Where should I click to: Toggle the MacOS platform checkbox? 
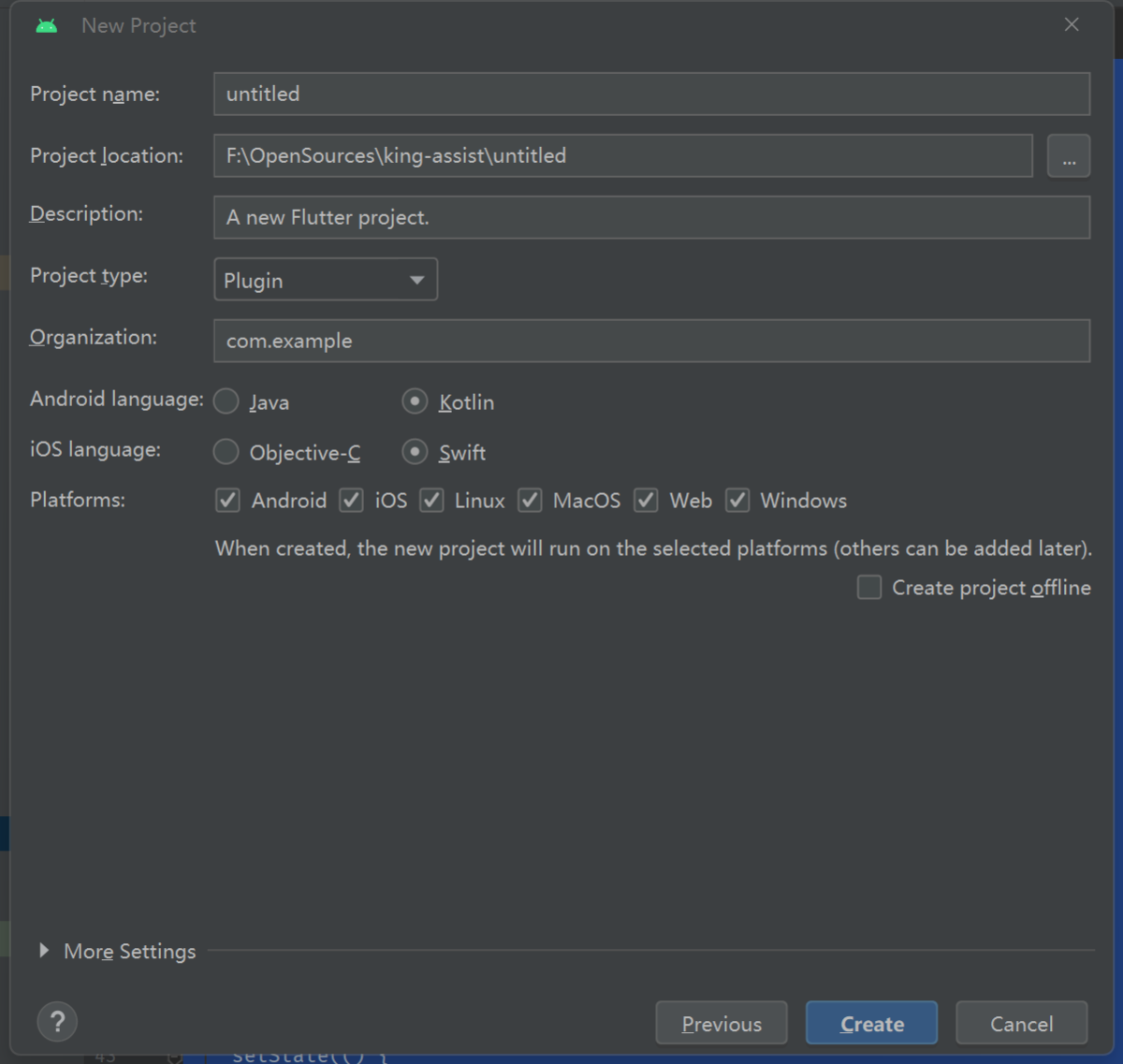pyautogui.click(x=530, y=501)
